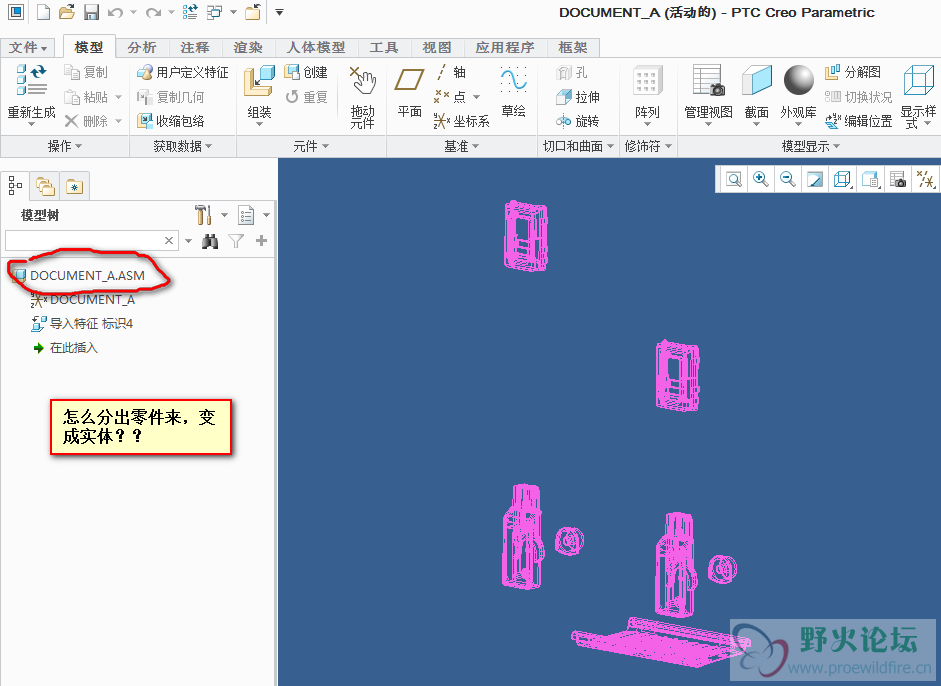Open a file with the folder icon
Image resolution: width=941 pixels, height=686 pixels.
pos(67,12)
